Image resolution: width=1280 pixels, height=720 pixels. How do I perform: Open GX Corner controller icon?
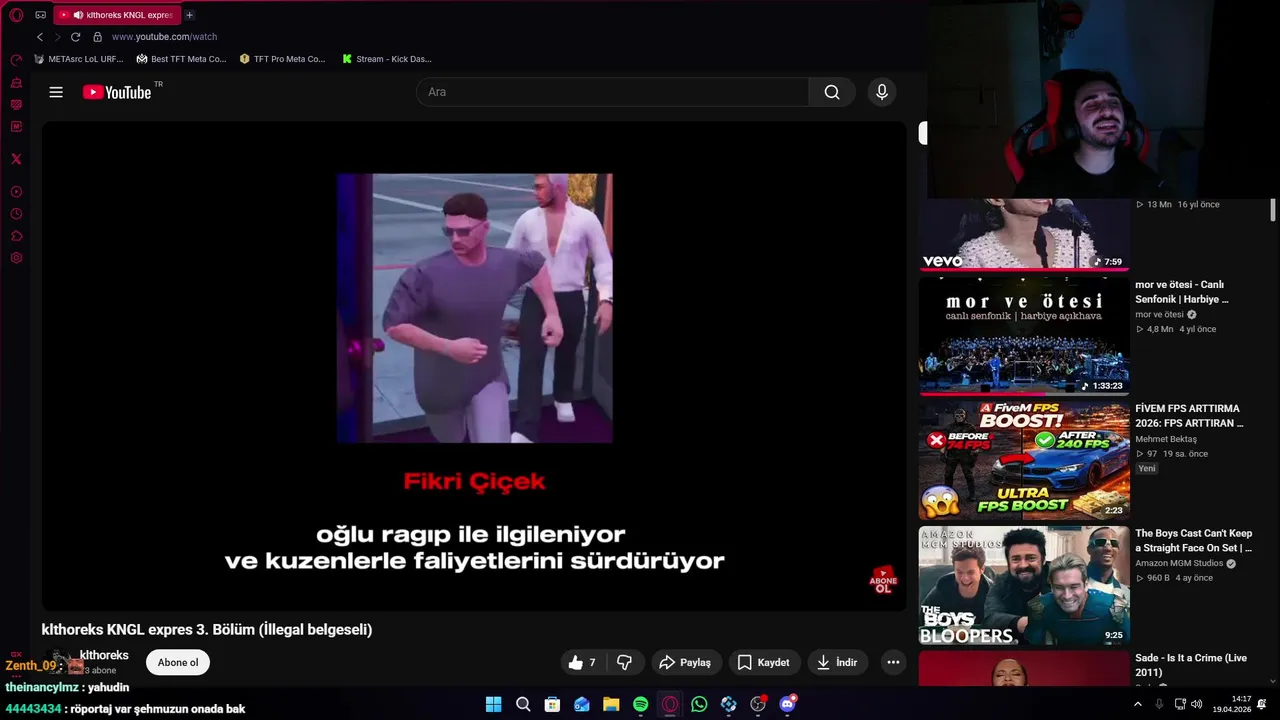tap(41, 15)
